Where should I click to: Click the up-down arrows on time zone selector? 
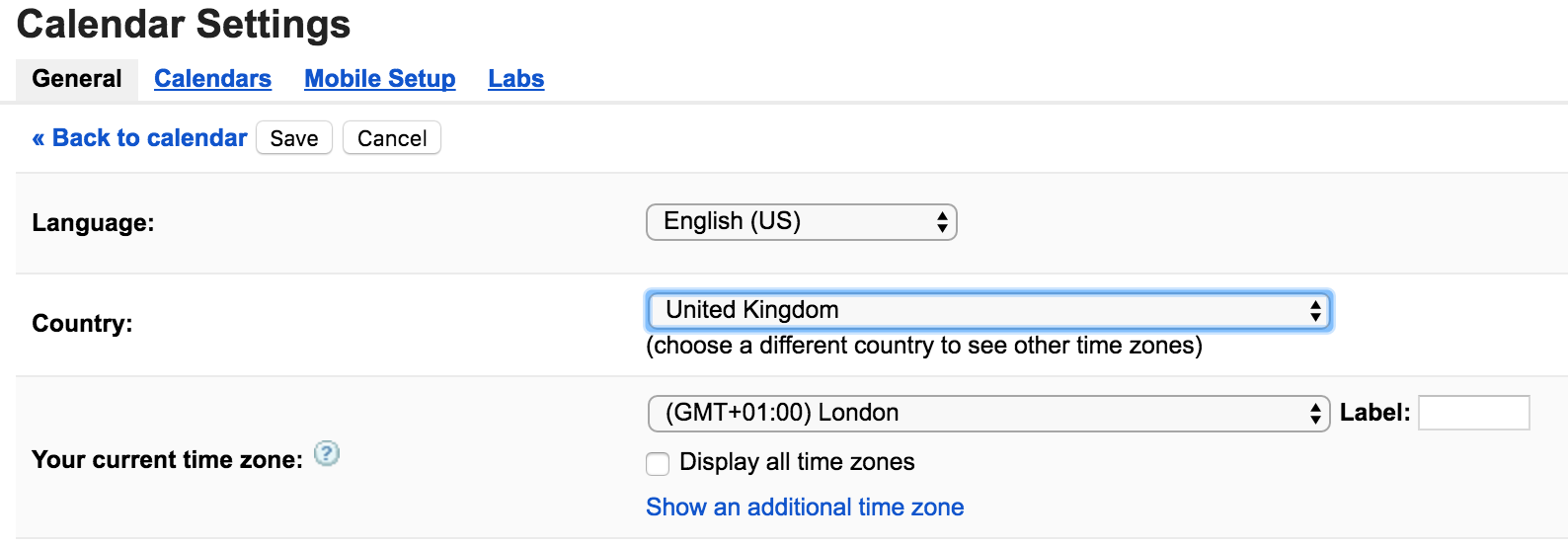(x=1315, y=414)
